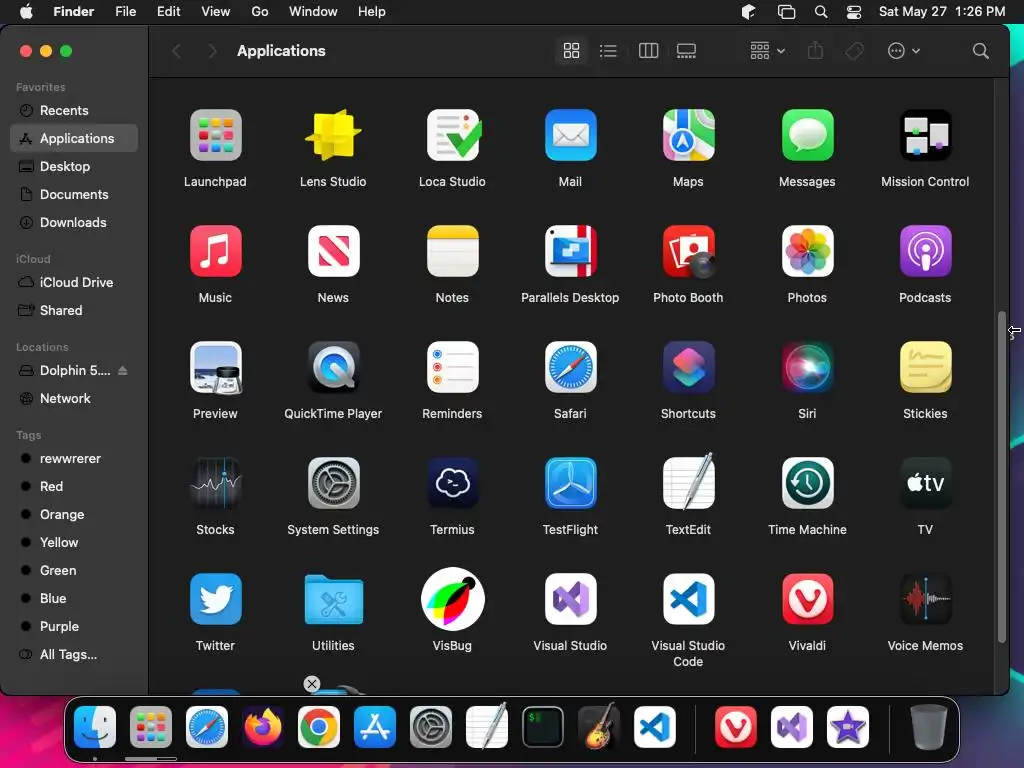Open the QuickTime Player icon

(333, 367)
